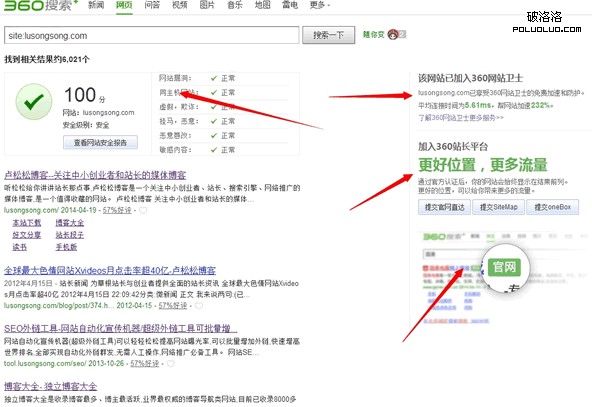Open the 读书 sitelink
592x407 pixels.
tap(20, 247)
